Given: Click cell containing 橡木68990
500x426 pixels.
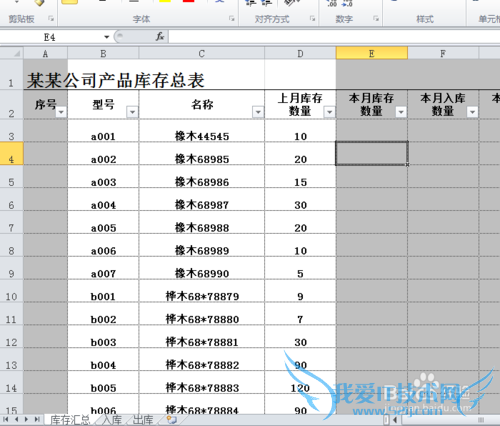Looking at the screenshot, I should 202,268.
